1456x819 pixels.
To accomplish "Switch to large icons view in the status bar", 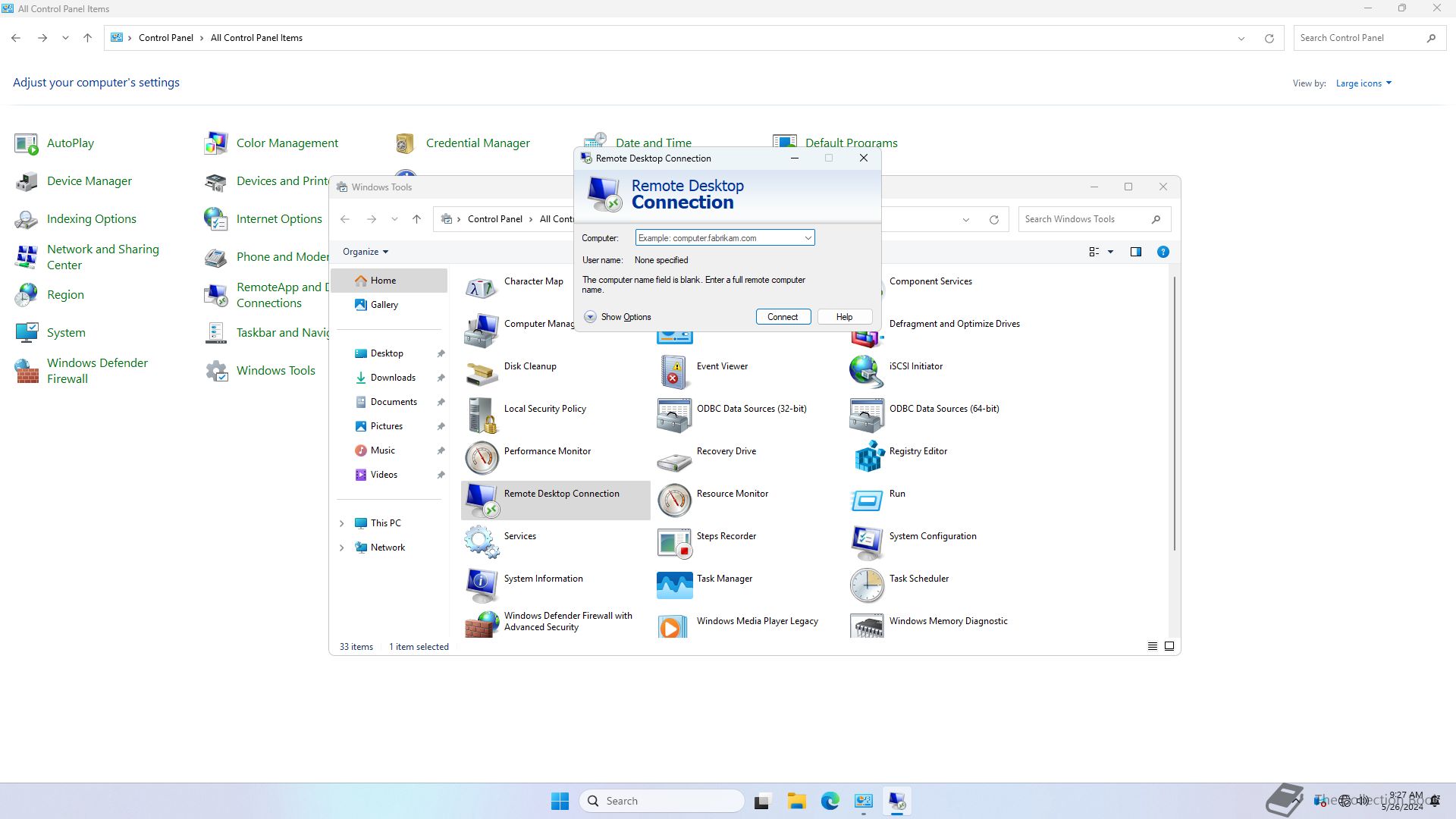I will click(1169, 646).
